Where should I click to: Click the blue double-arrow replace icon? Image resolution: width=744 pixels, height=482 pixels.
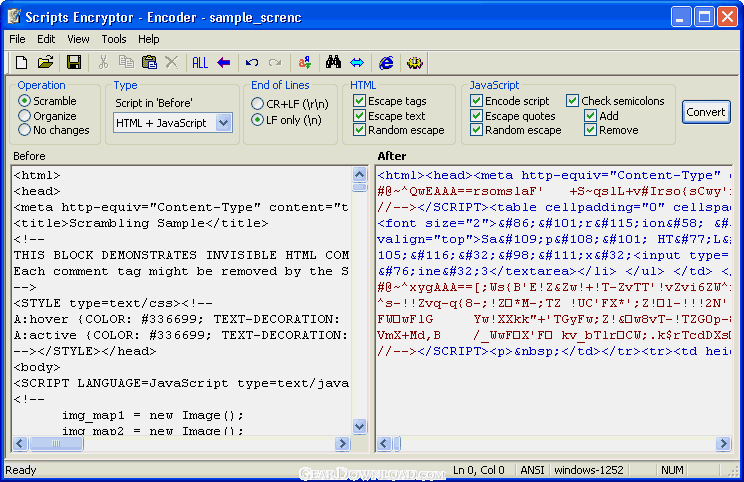357,62
